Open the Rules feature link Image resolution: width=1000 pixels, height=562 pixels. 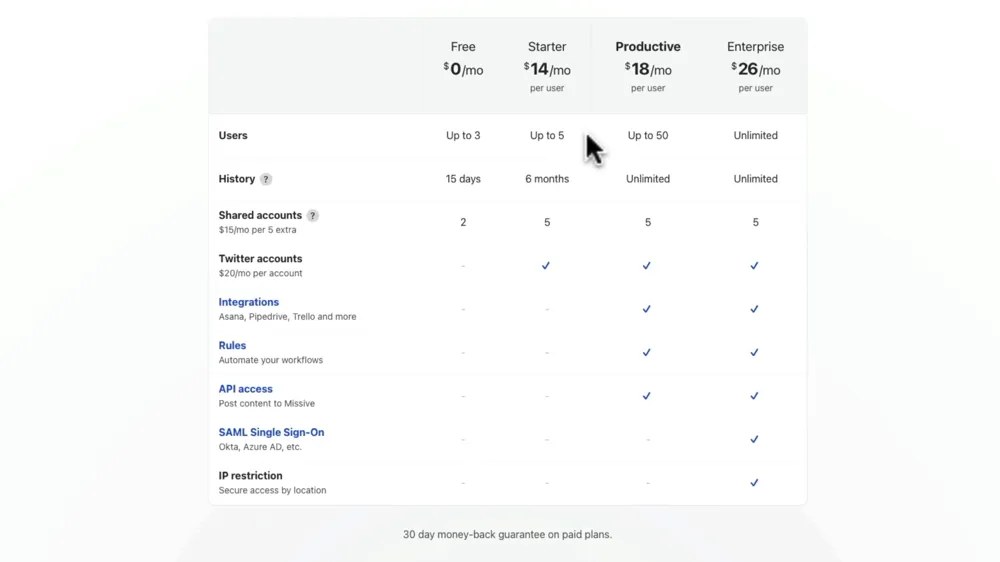(232, 345)
